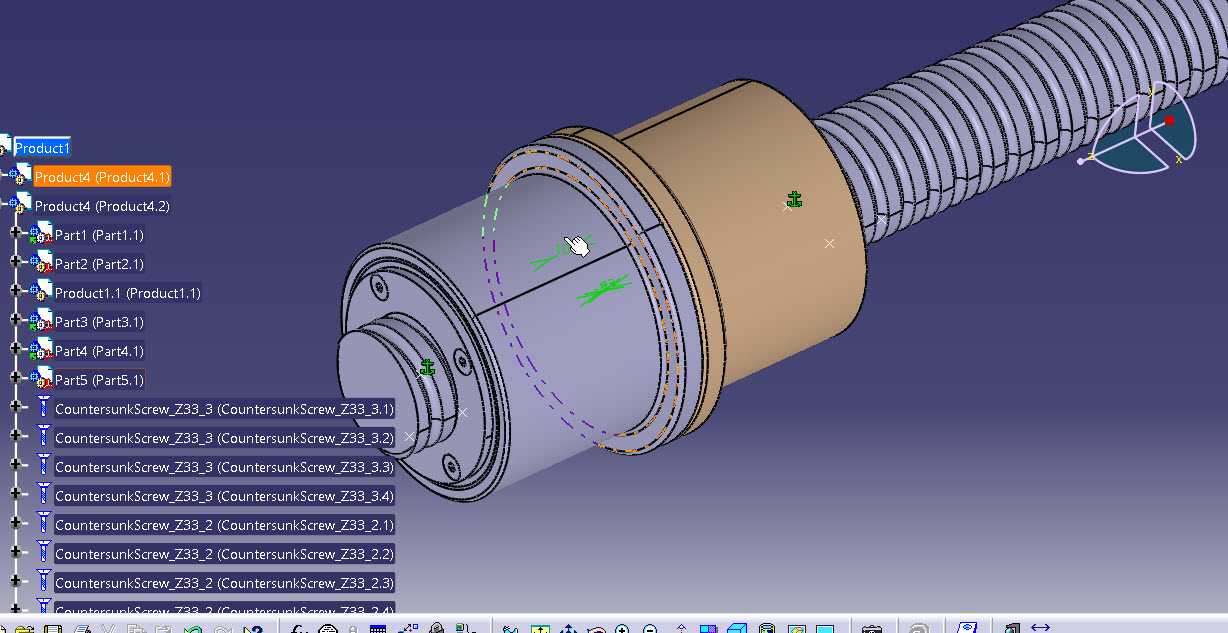Viewport: 1228px width, 633px height.
Task: Click the Measure Between double-arrow icon
Action: [1040, 628]
